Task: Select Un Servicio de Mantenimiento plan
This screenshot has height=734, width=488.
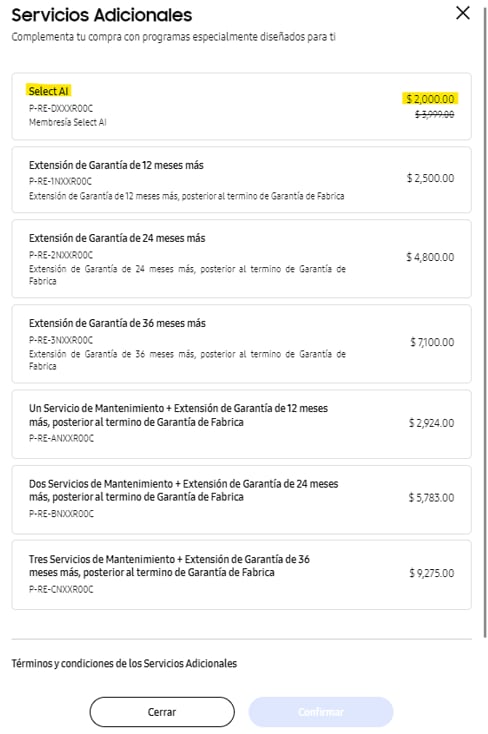Action: (241, 424)
